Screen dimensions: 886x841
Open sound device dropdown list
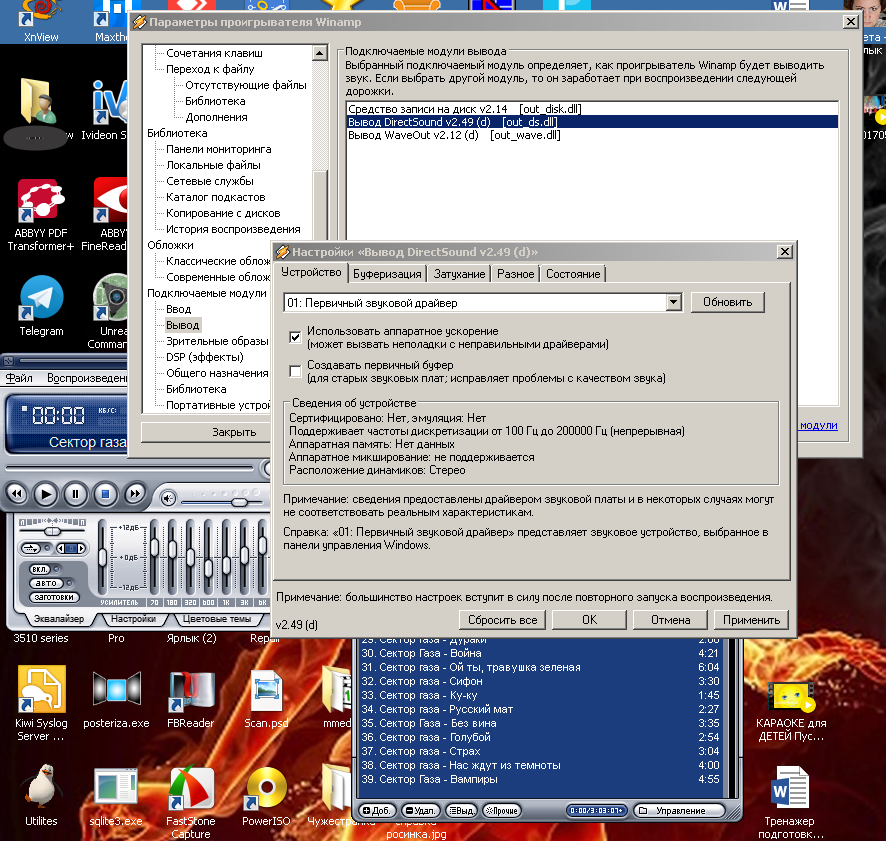673,302
